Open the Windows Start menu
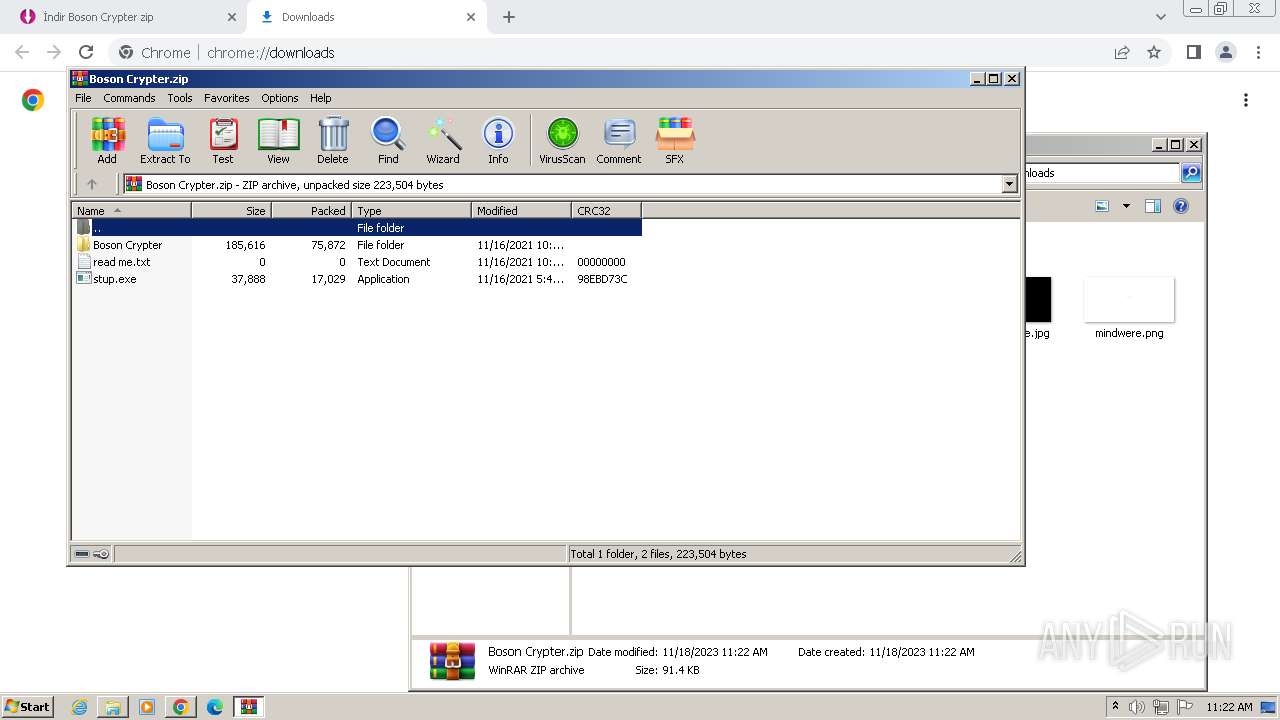Screen dimensions: 1280x720 pyautogui.click(x=28, y=706)
